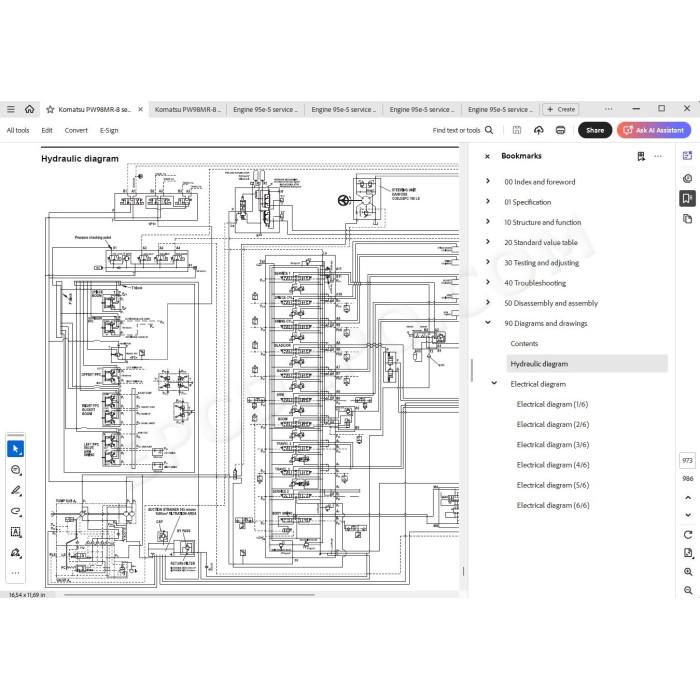Open Electrical diagram (1/6) bookmark
The width and height of the screenshot is (700, 700).
click(x=552, y=404)
